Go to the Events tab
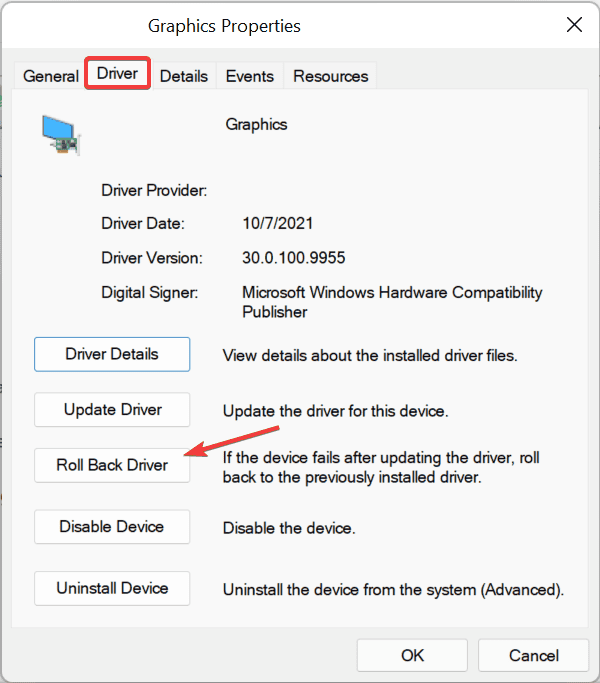This screenshot has height=683, width=600. pyautogui.click(x=250, y=76)
